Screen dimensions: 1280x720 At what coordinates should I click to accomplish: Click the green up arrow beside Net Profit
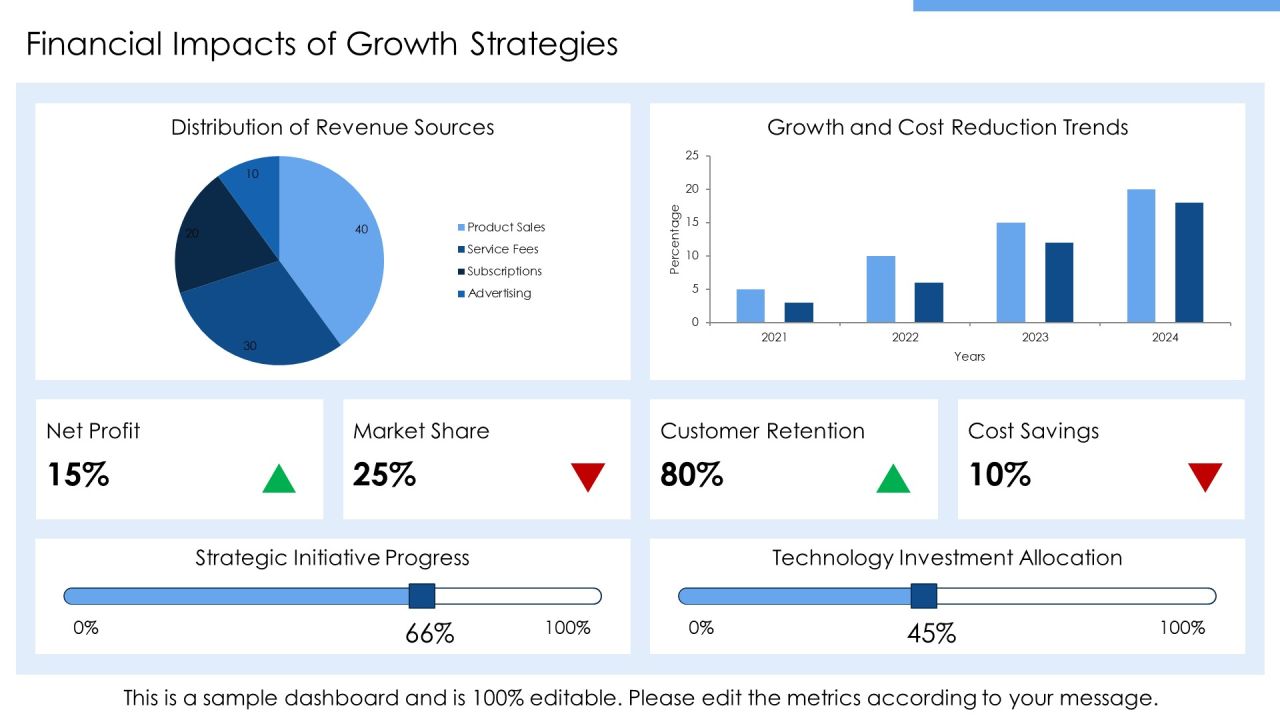pos(279,479)
